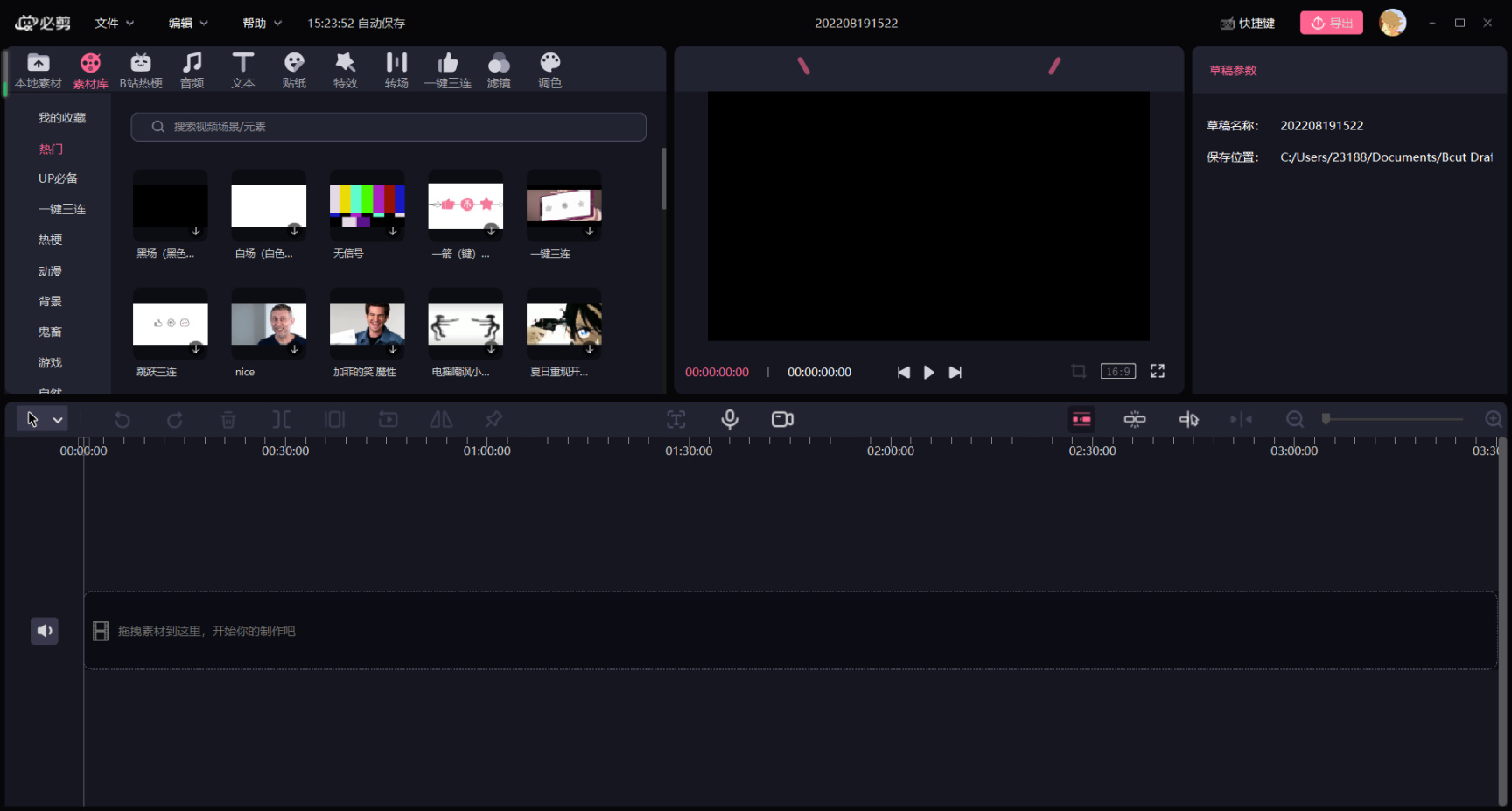Open the B站热梗 panel
The width and height of the screenshot is (1512, 811).
pos(141,71)
